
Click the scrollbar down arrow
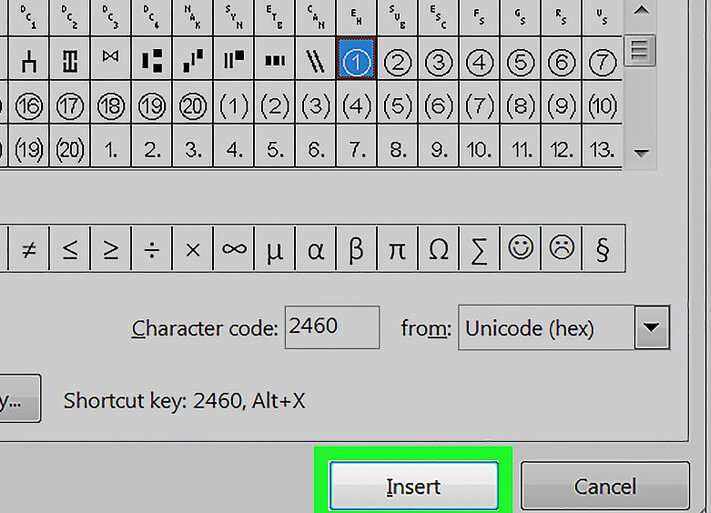[641, 154]
